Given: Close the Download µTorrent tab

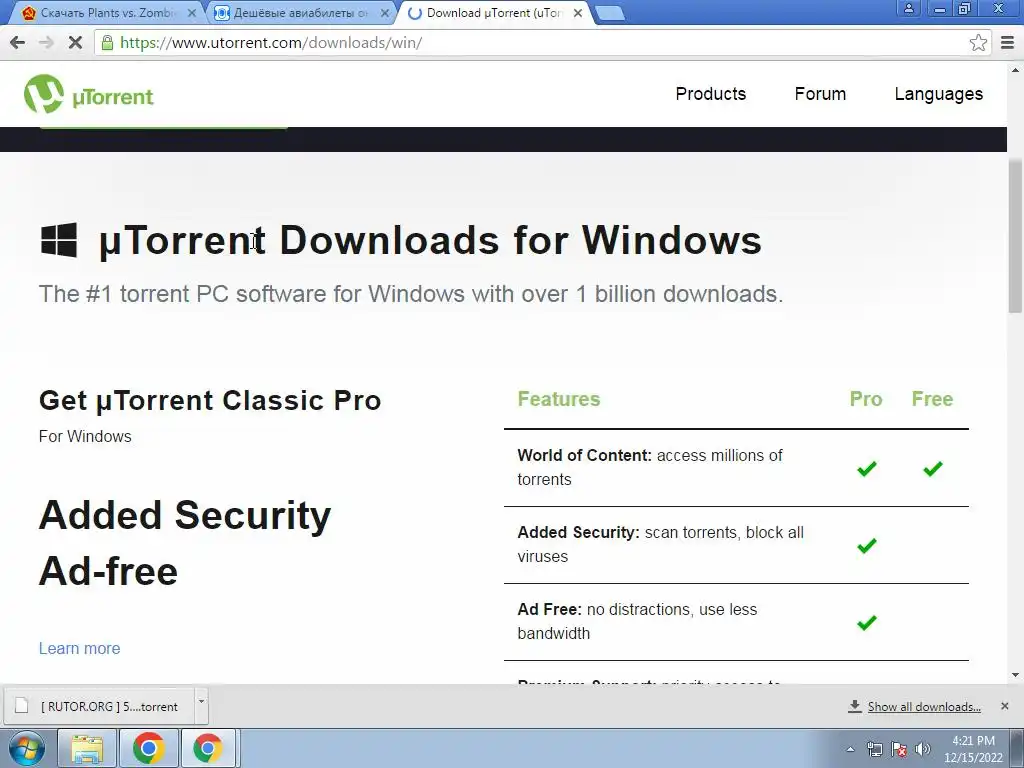Looking at the screenshot, I should (x=578, y=13).
